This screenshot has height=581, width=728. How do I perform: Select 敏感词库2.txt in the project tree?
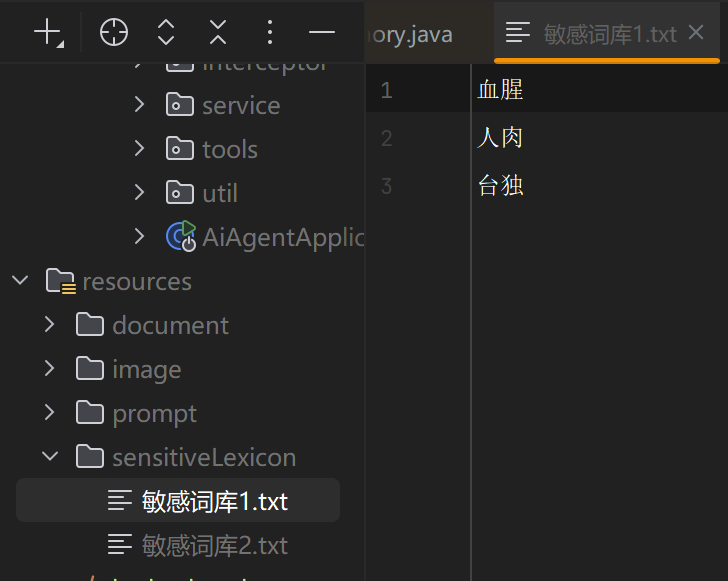(x=214, y=545)
